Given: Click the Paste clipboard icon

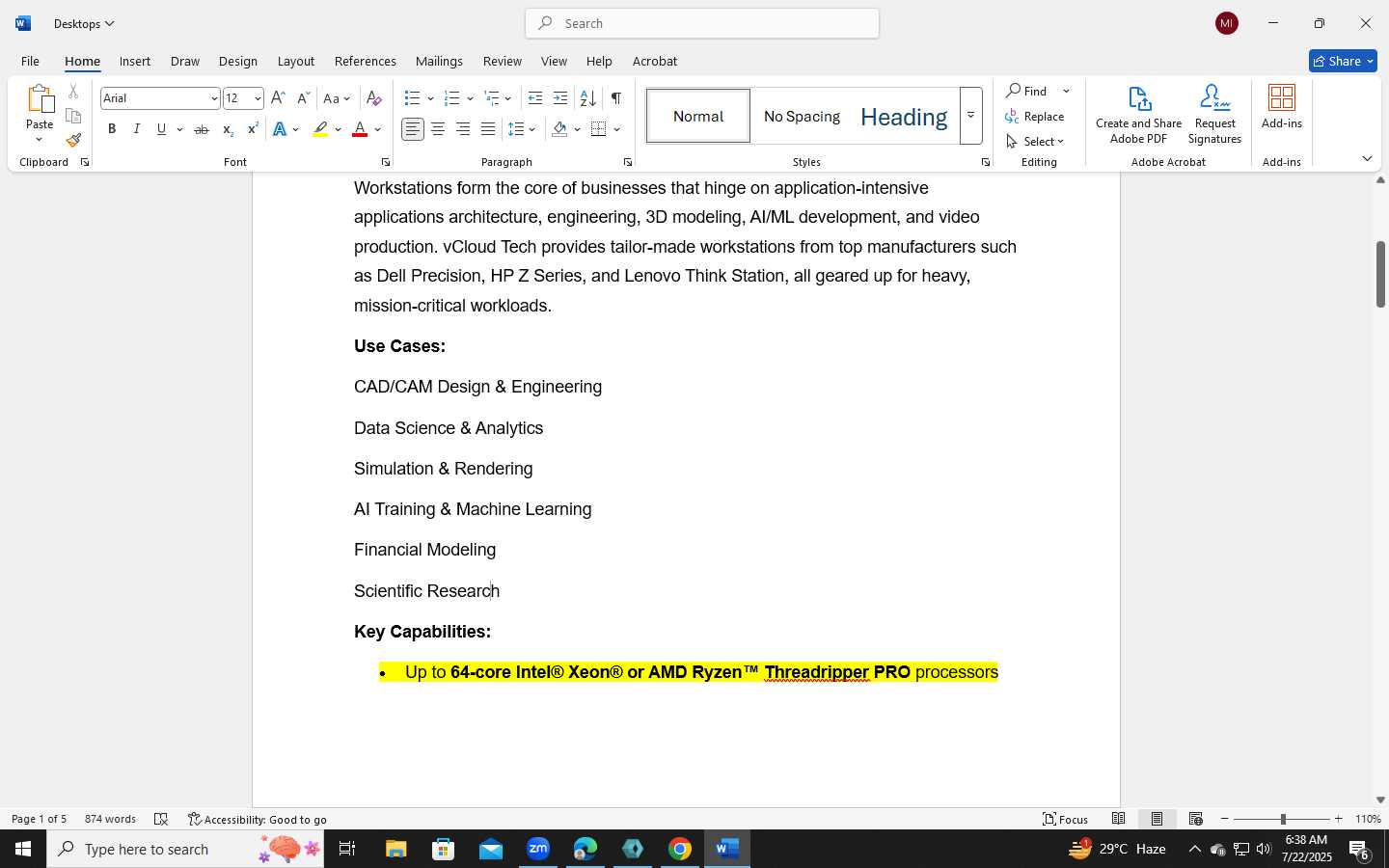Looking at the screenshot, I should click(x=40, y=99).
